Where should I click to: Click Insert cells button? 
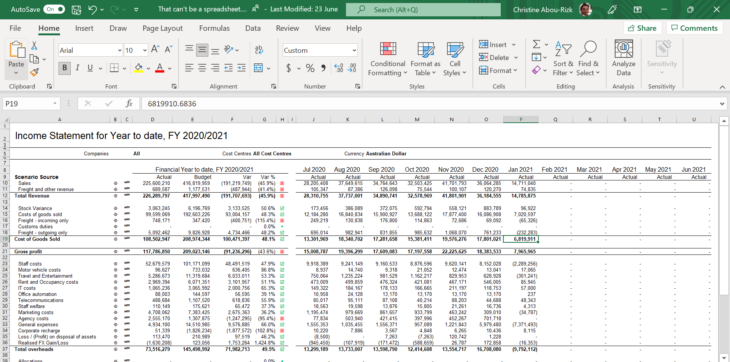click(498, 45)
